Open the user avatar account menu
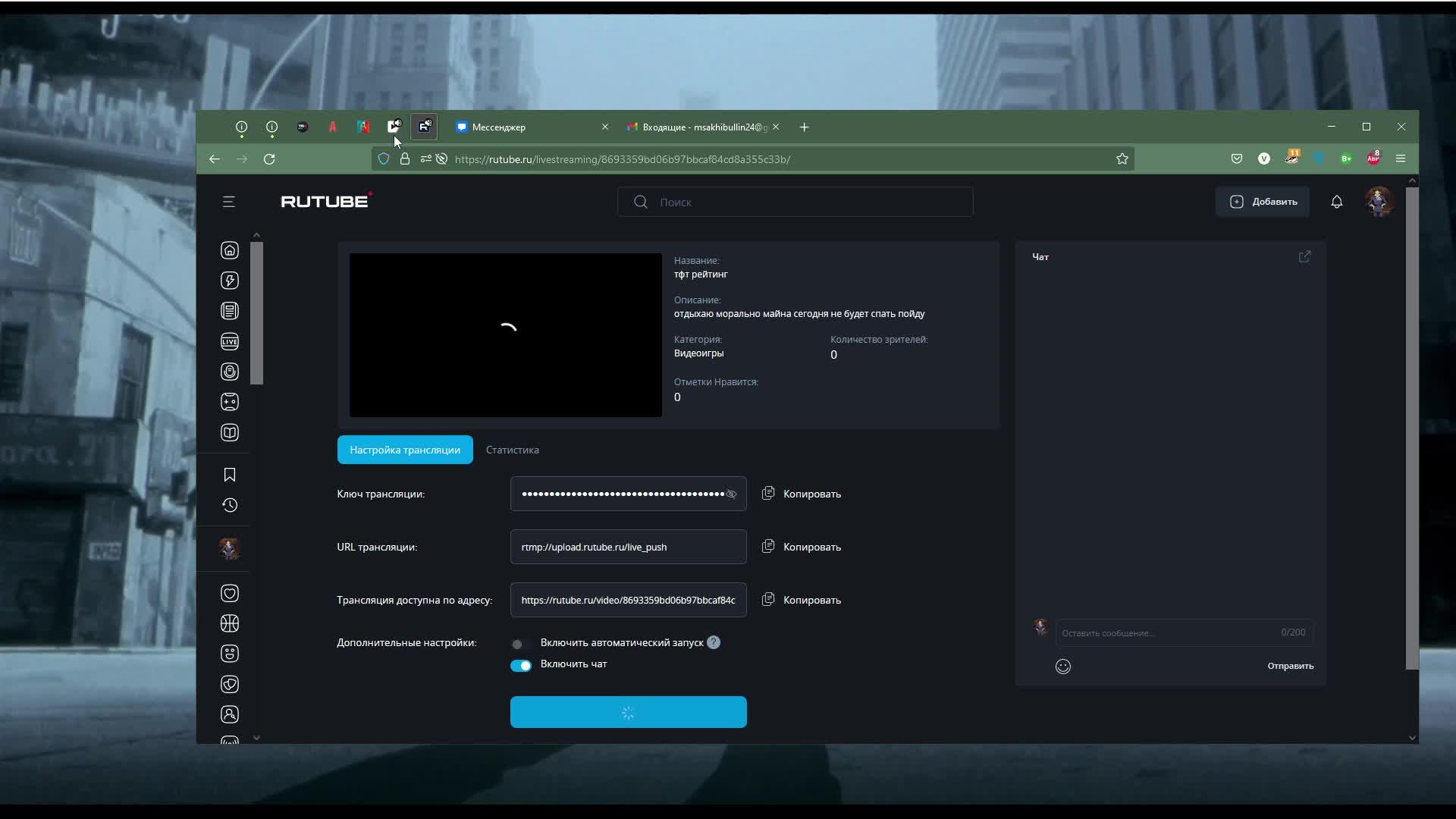 (x=1378, y=202)
